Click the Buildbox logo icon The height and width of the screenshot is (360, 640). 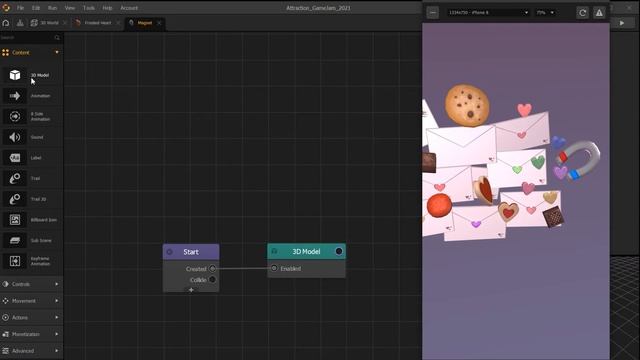[x=6, y=8]
